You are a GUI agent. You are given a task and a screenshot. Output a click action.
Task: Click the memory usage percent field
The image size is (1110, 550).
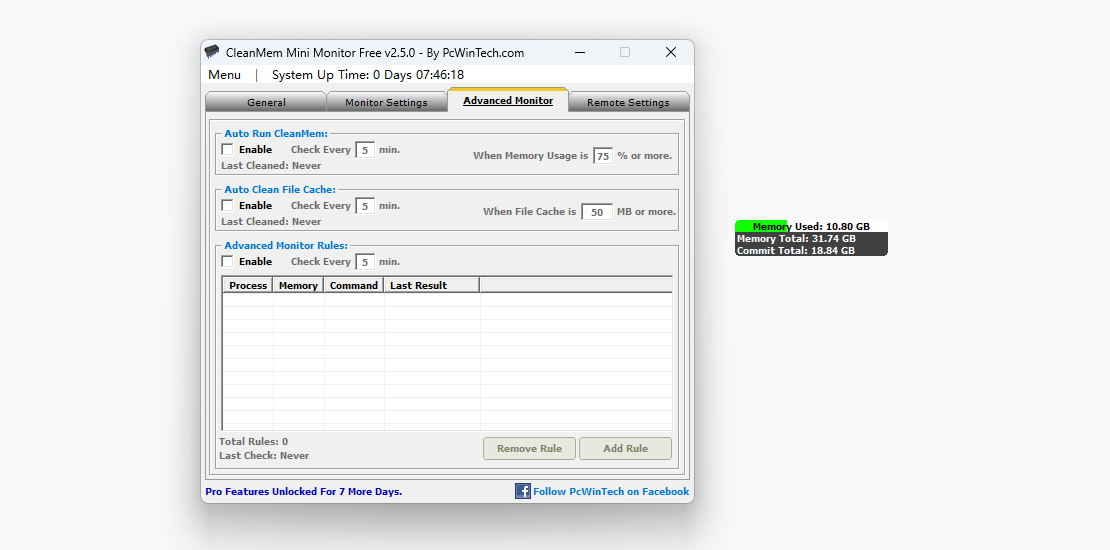click(x=603, y=156)
